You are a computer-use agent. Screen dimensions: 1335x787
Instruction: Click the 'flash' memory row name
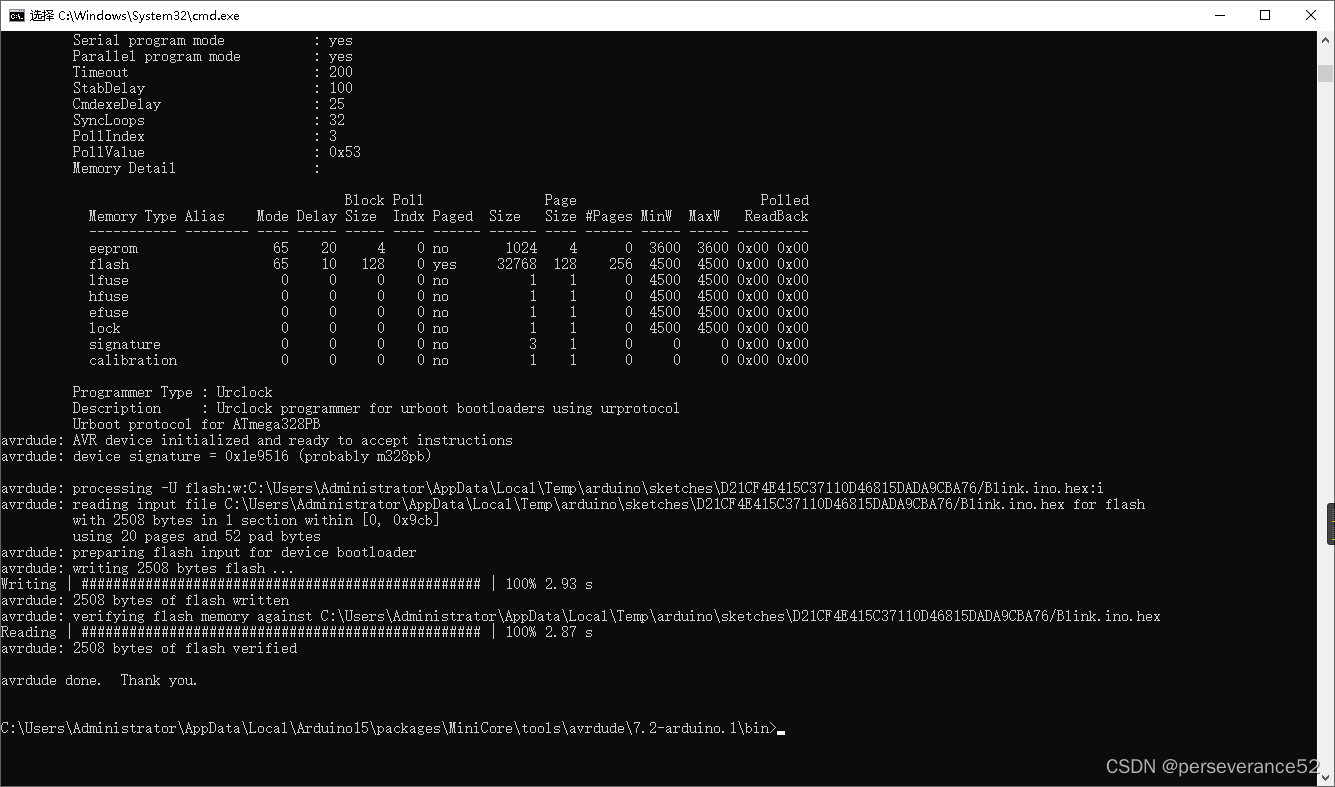click(108, 264)
